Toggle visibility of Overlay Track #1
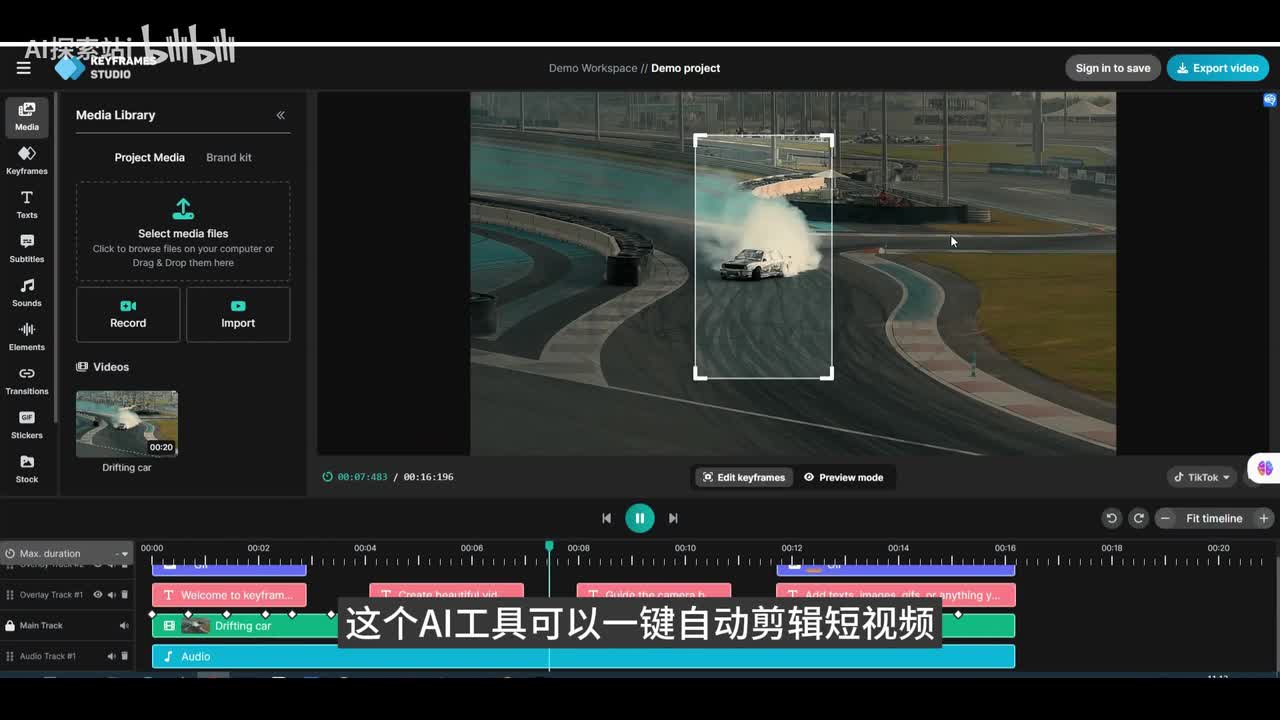Viewport: 1280px width, 720px height. [98, 595]
